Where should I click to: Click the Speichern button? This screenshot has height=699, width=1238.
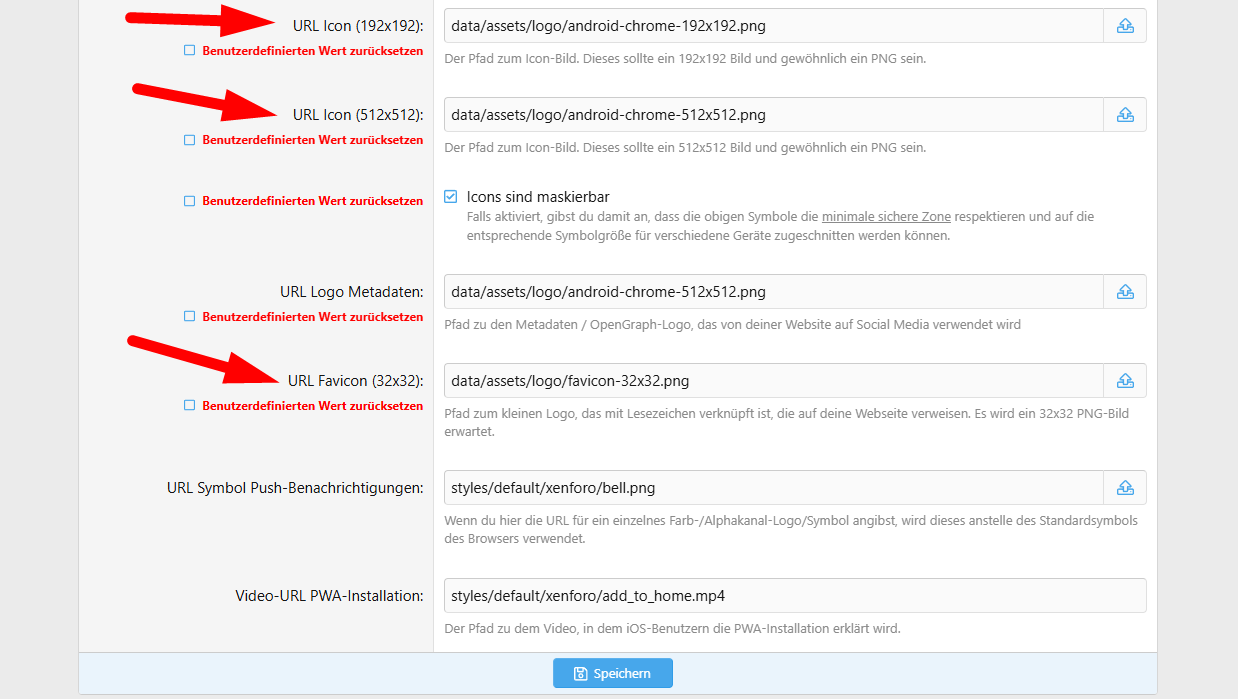pyautogui.click(x=613, y=674)
